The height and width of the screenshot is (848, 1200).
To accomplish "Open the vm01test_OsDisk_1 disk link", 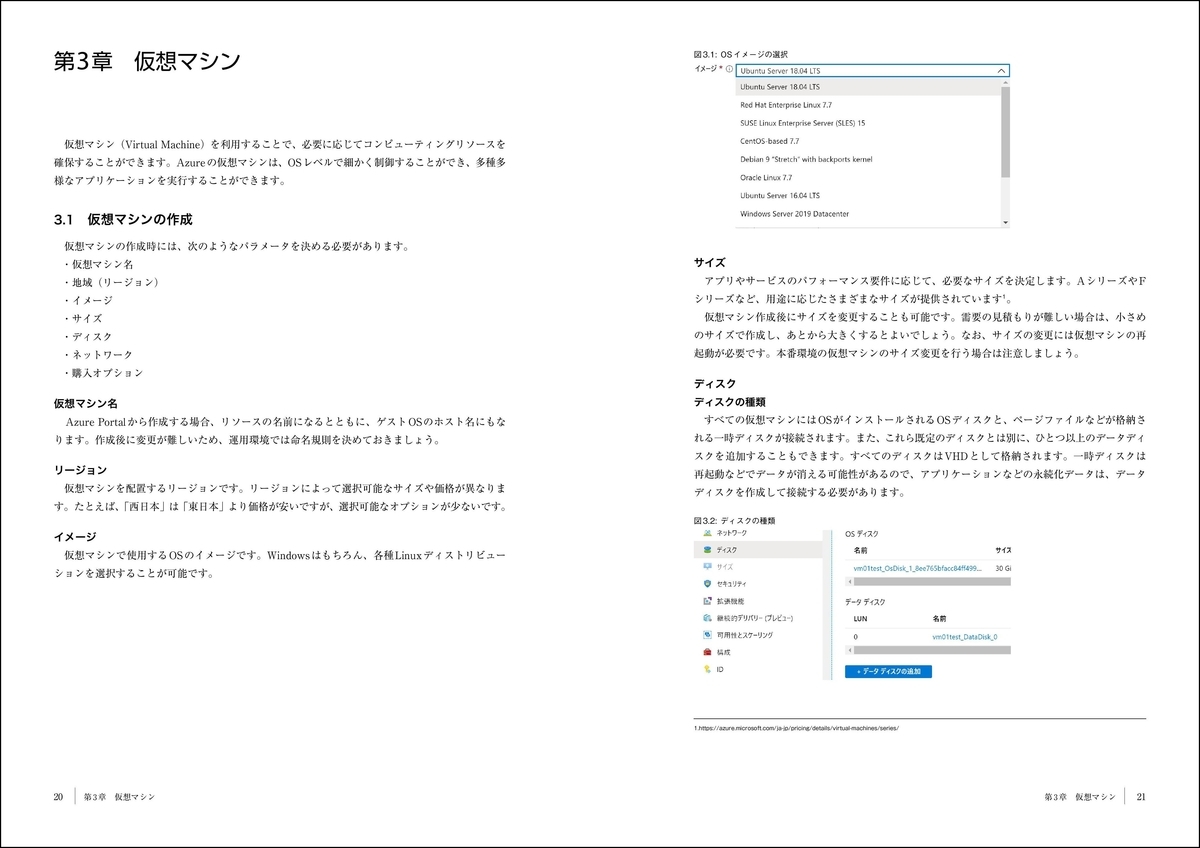I will pos(917,567).
